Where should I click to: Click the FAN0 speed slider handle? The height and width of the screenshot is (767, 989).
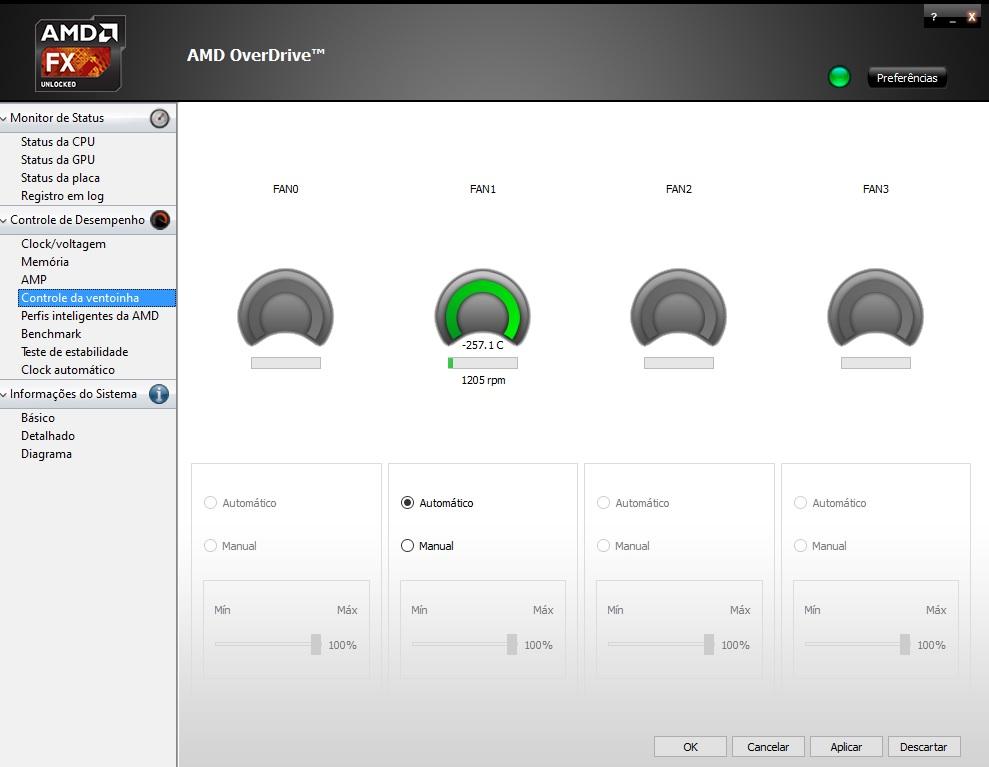click(x=316, y=645)
